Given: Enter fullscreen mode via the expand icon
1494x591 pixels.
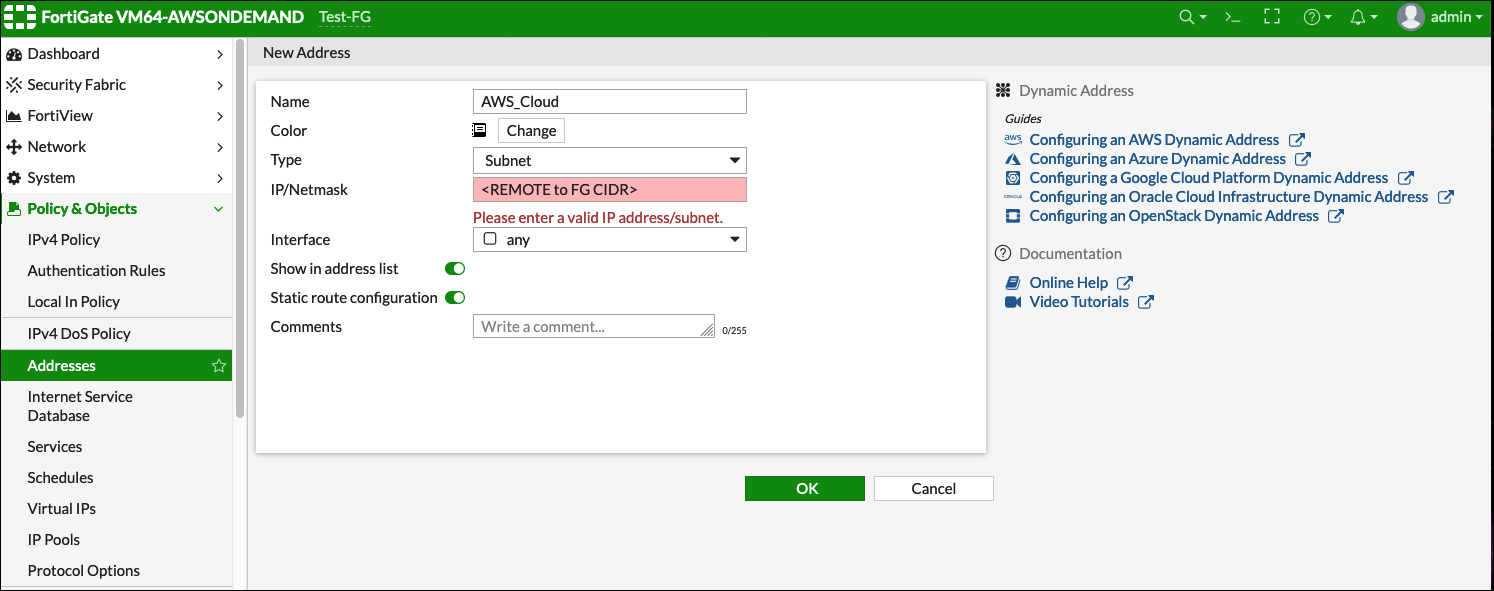Looking at the screenshot, I should (x=1271, y=17).
